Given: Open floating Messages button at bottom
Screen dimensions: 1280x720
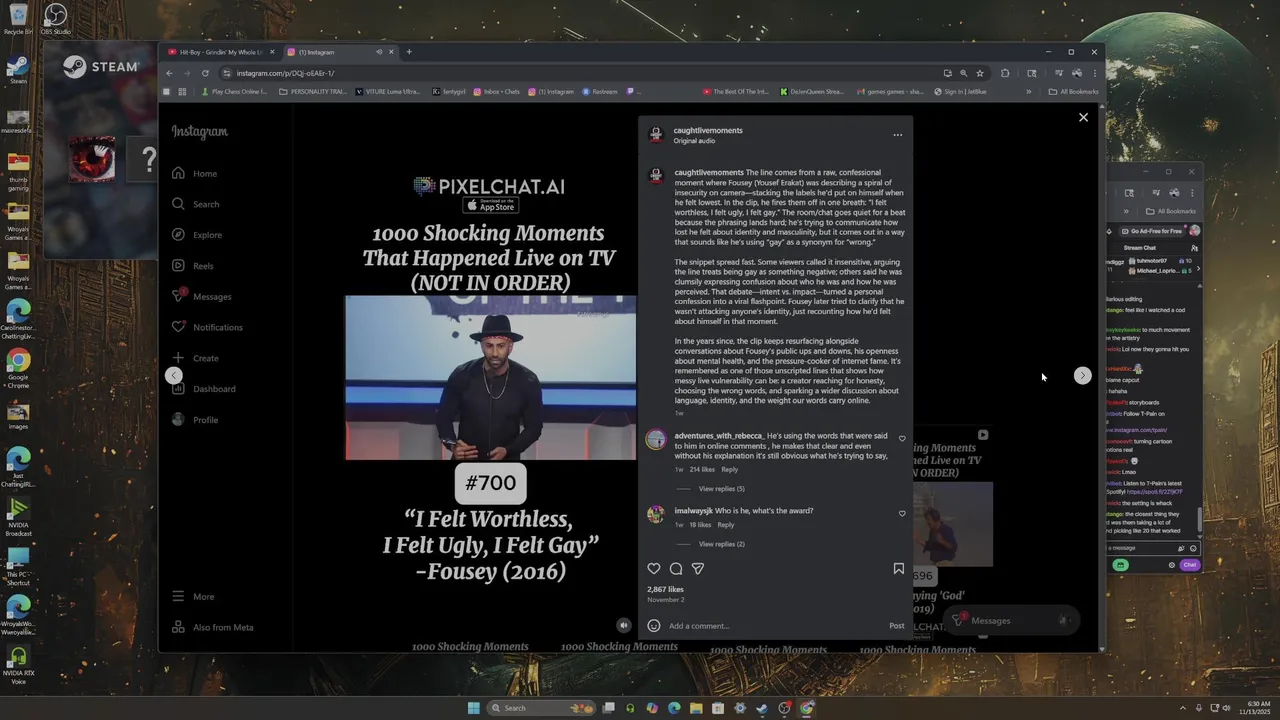Looking at the screenshot, I should (x=1012, y=620).
